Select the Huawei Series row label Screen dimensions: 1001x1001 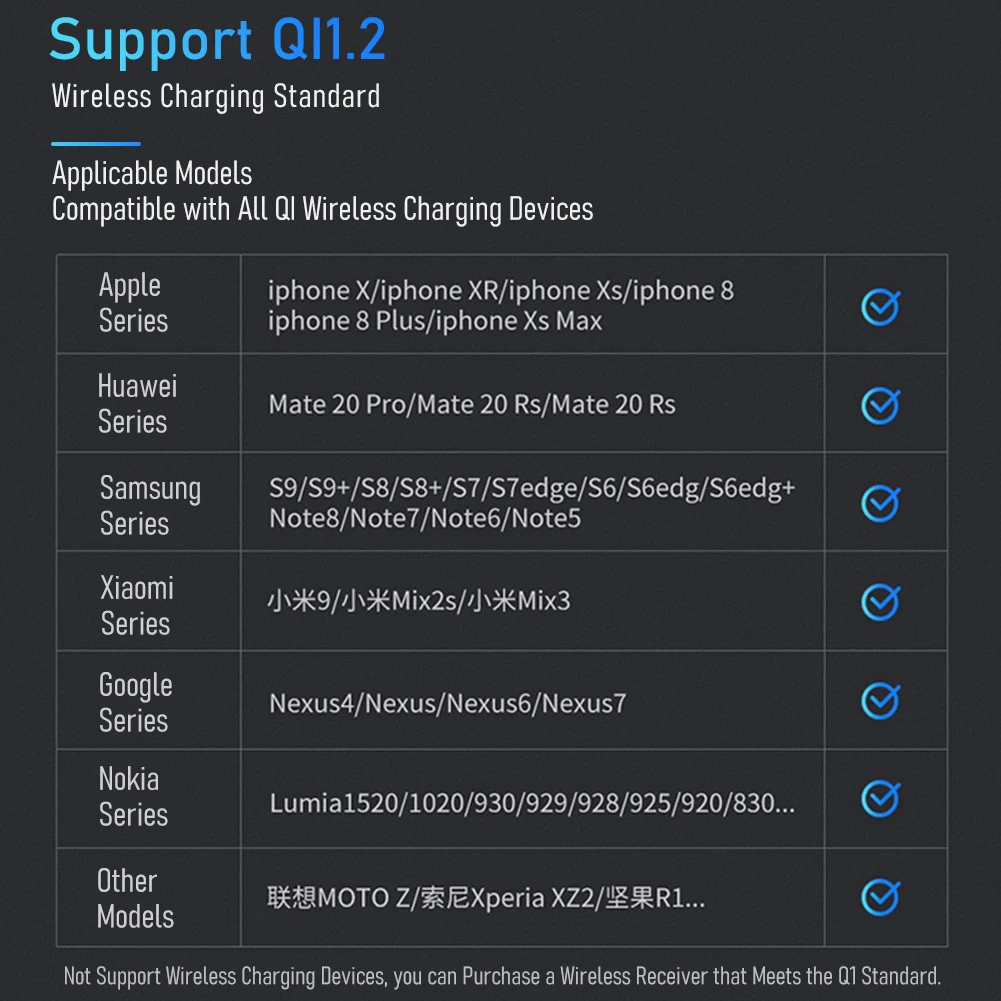pyautogui.click(x=137, y=404)
